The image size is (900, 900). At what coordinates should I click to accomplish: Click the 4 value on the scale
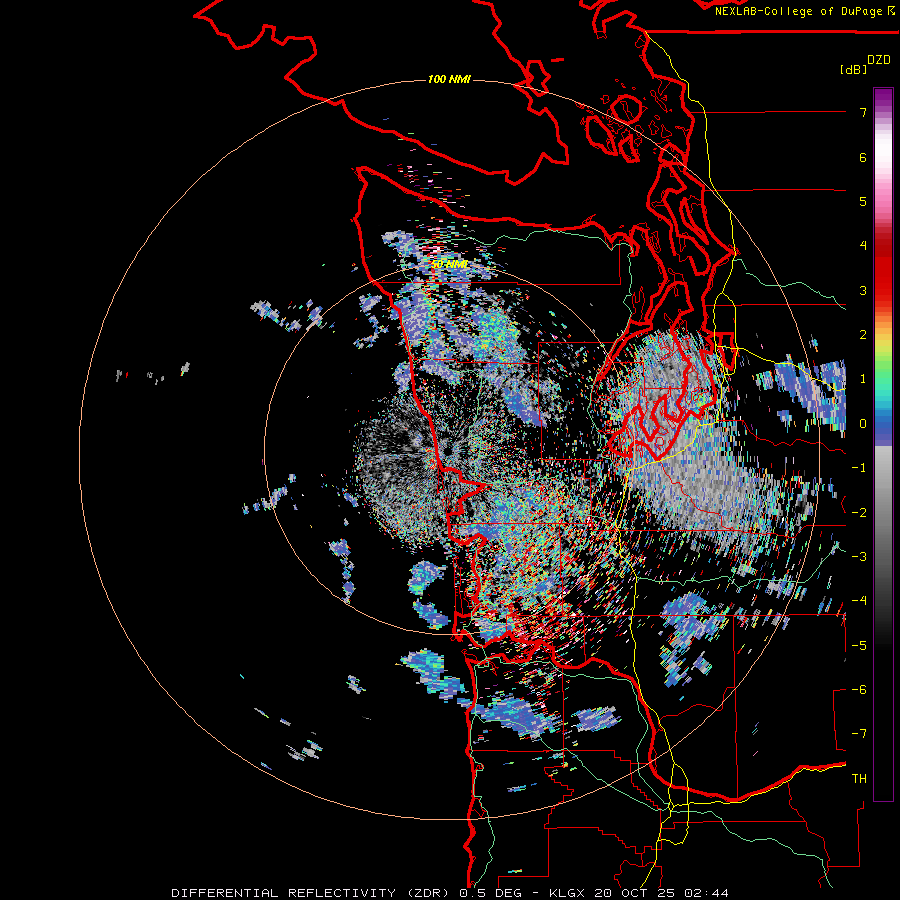[863, 246]
